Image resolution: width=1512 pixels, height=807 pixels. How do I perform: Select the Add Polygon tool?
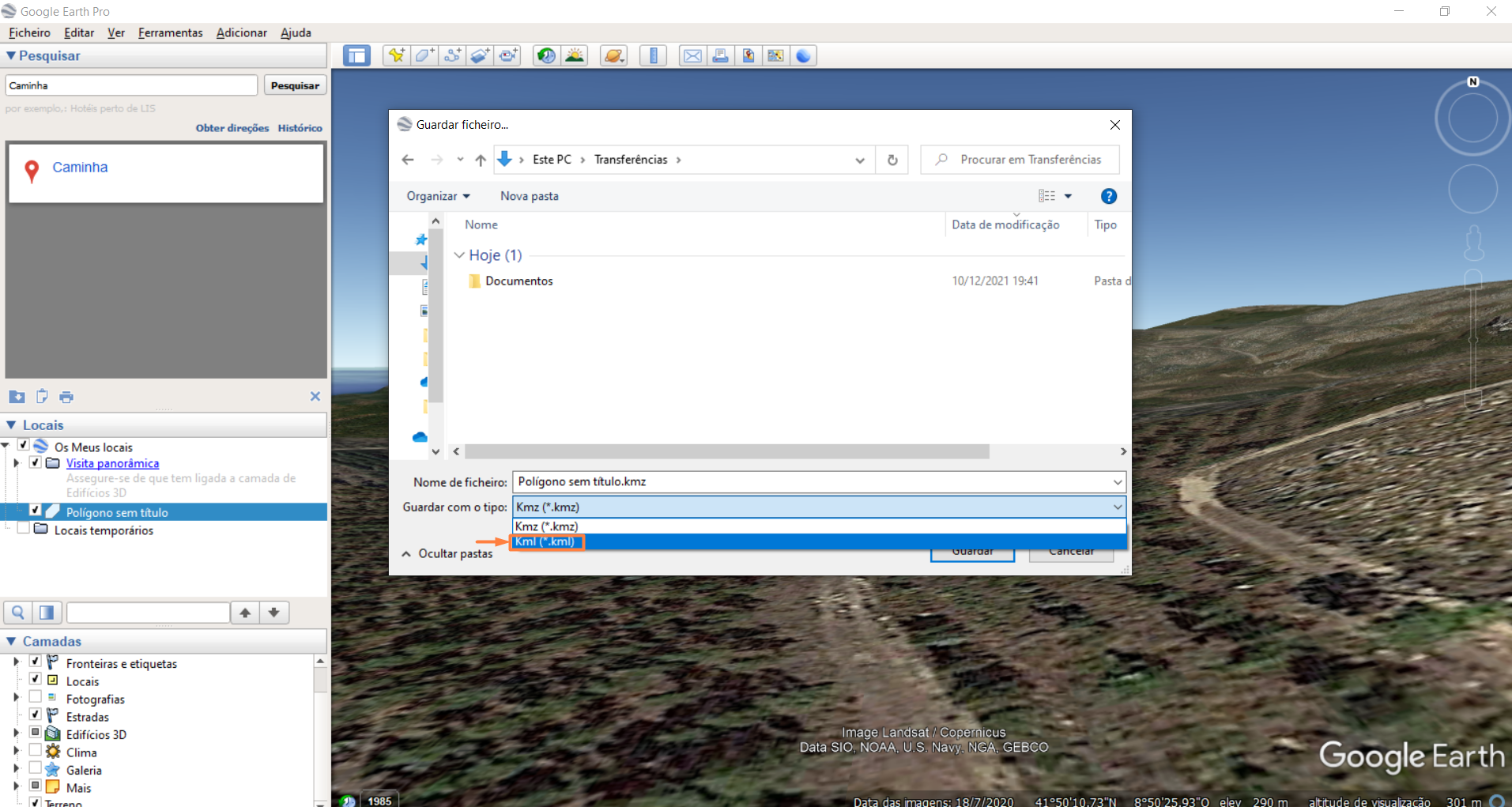[x=424, y=56]
